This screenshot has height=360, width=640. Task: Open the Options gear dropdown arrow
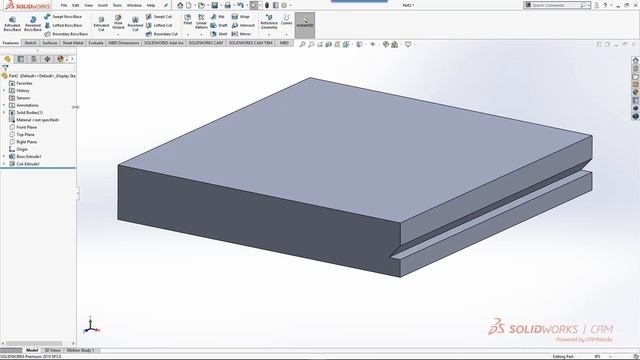[290, 5]
